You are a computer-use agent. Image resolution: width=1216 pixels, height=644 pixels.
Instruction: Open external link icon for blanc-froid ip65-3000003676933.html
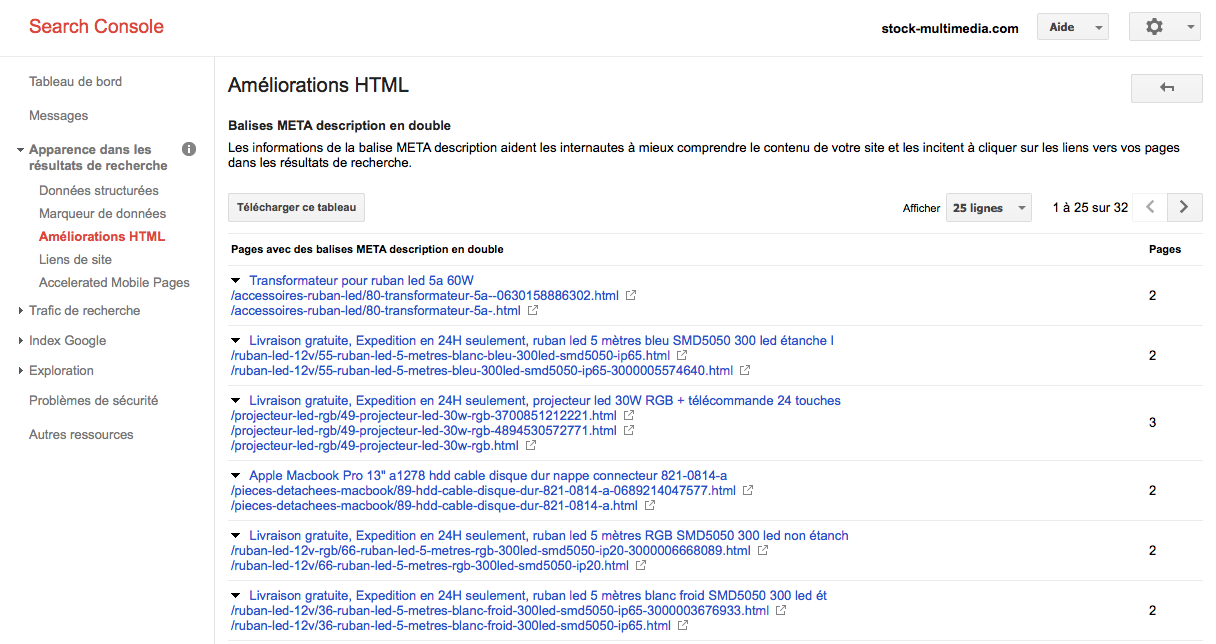coord(781,611)
